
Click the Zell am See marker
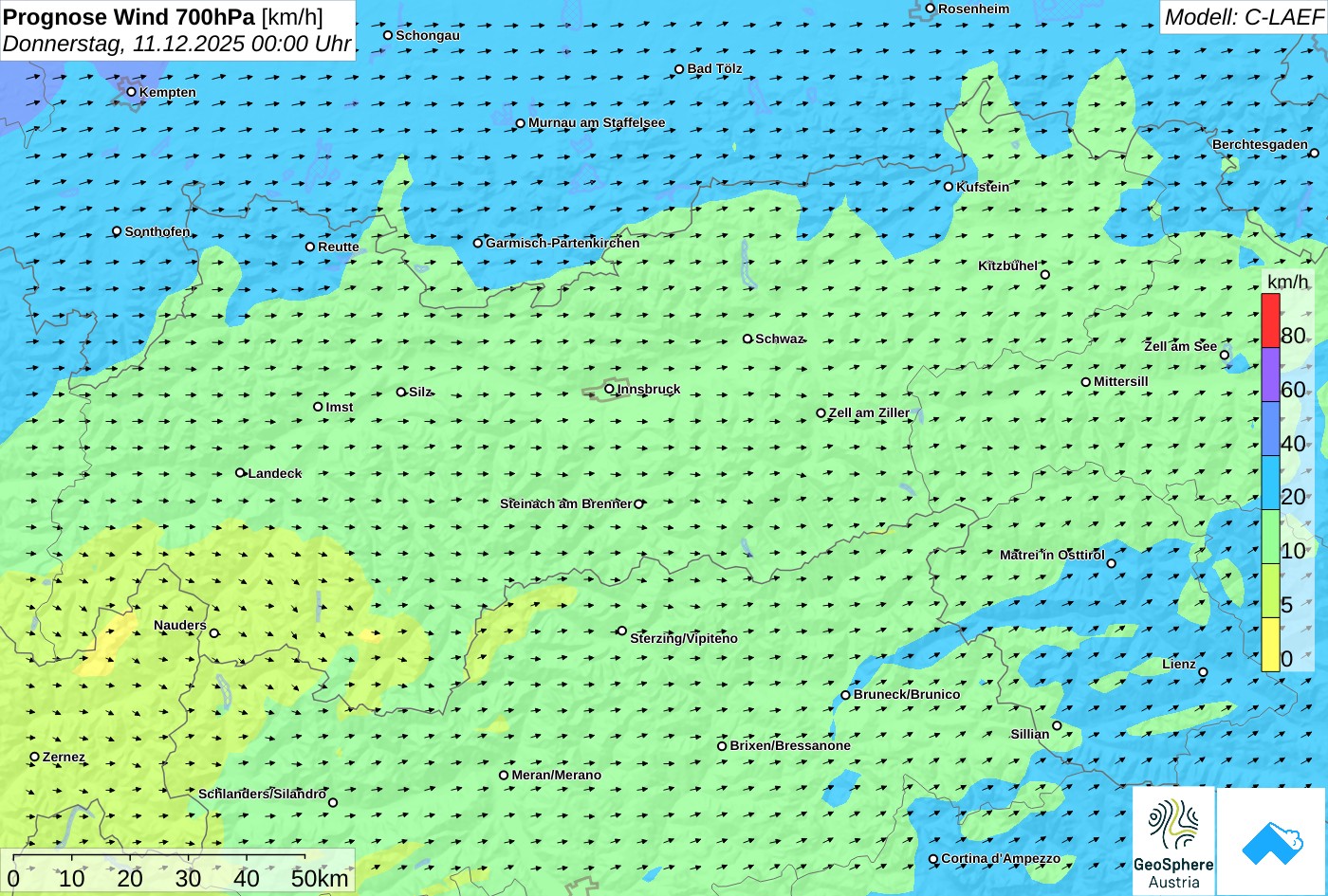1225,356
